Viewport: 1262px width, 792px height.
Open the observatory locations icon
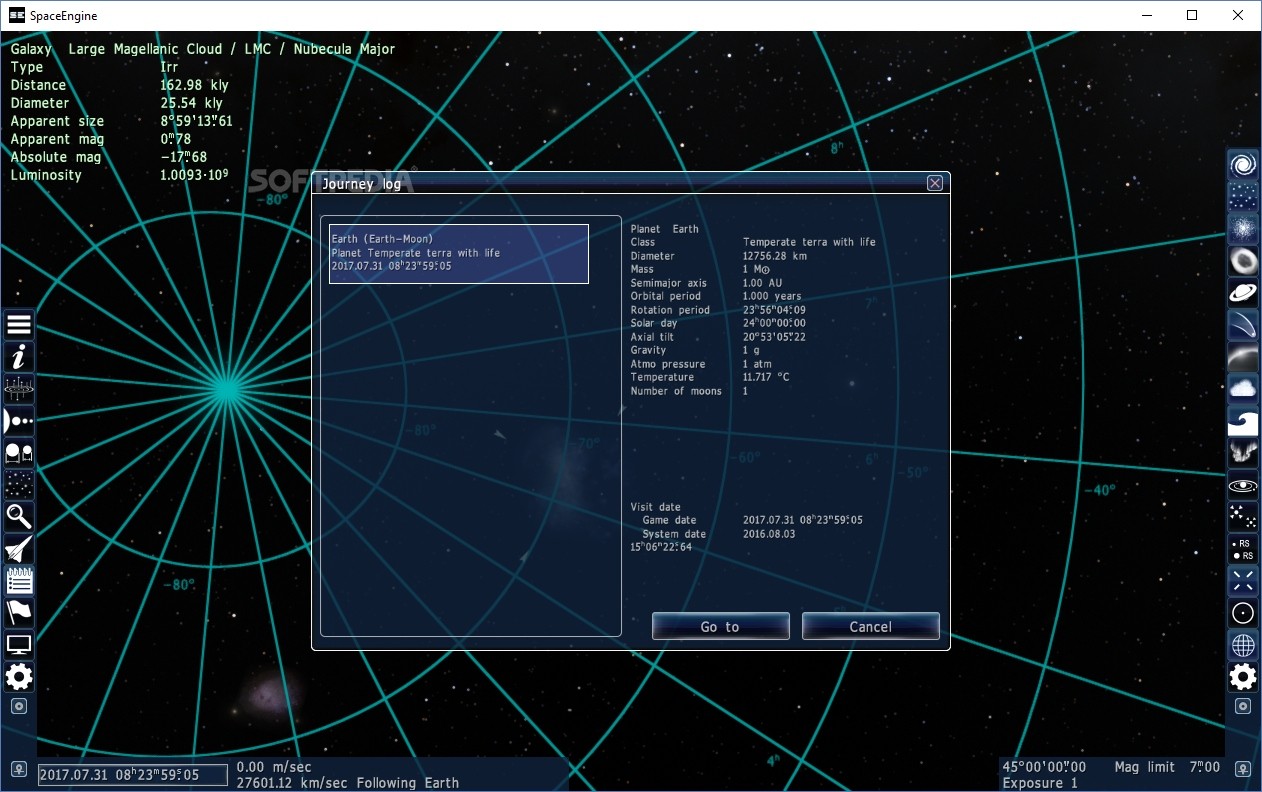click(19, 452)
